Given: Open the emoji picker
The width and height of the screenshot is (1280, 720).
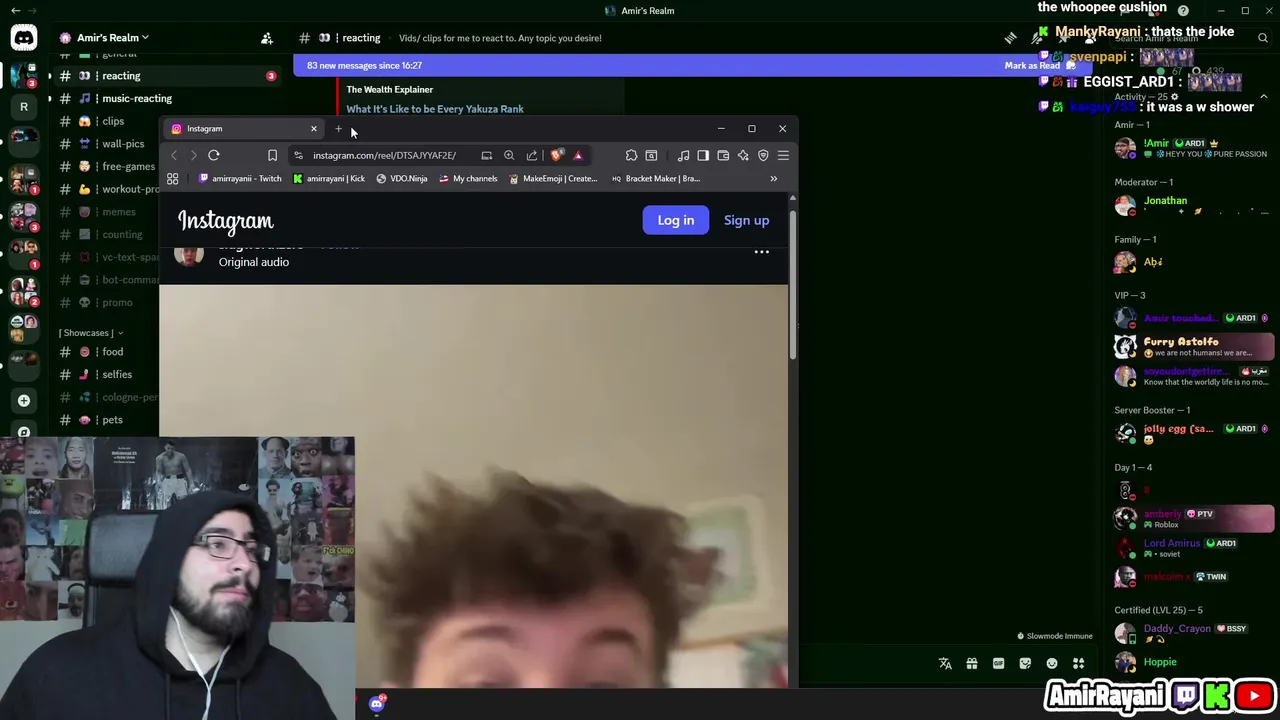Looking at the screenshot, I should coord(1052,663).
